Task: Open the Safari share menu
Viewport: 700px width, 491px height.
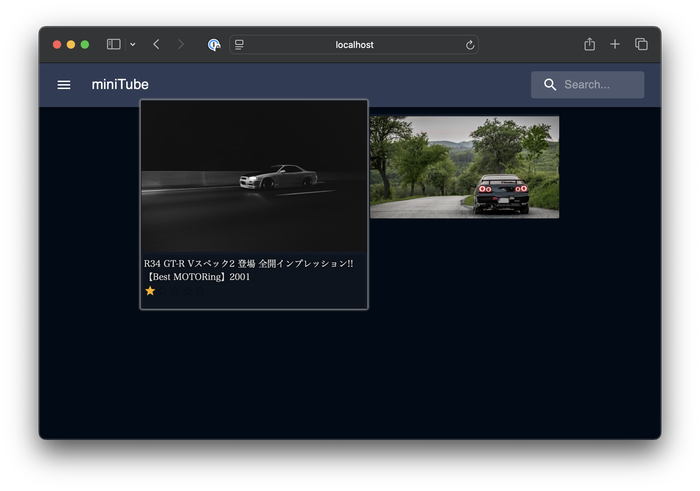Action: [589, 45]
